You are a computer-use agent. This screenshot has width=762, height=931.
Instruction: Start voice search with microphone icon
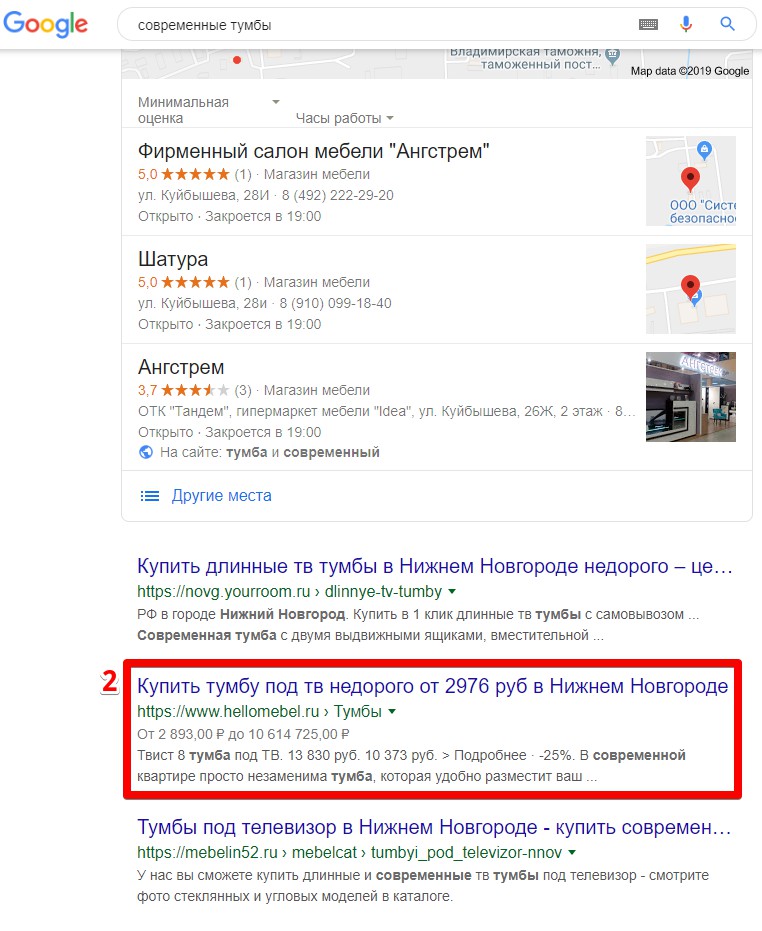pyautogui.click(x=685, y=24)
